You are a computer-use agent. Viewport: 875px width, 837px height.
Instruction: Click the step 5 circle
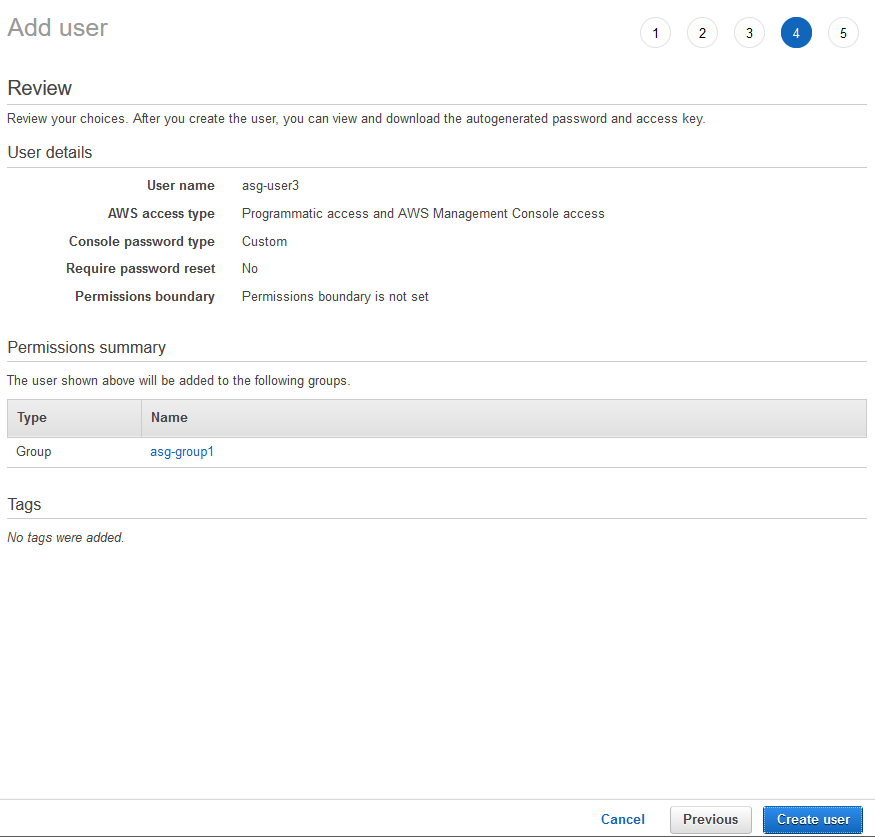pos(843,33)
